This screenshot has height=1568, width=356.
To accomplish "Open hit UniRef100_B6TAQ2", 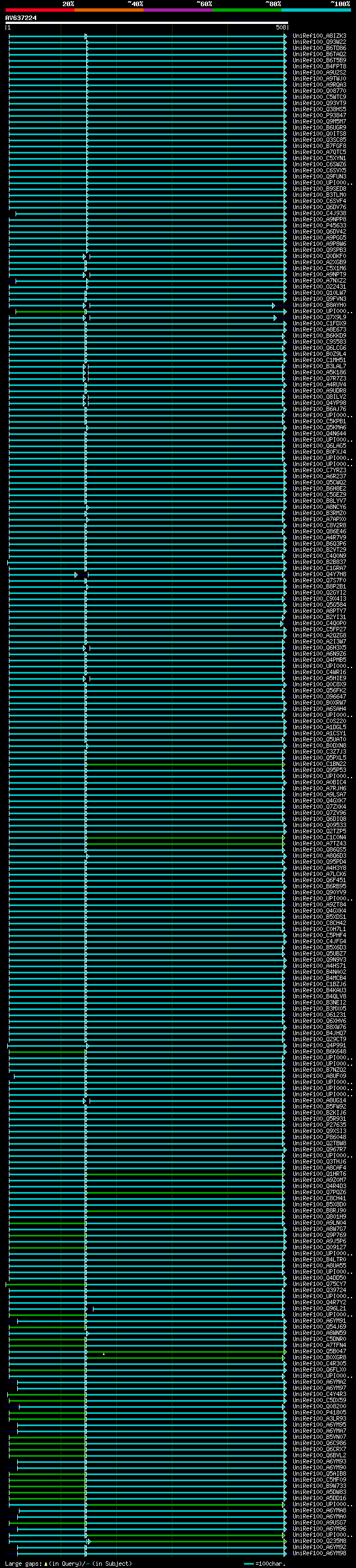I will [319, 54].
